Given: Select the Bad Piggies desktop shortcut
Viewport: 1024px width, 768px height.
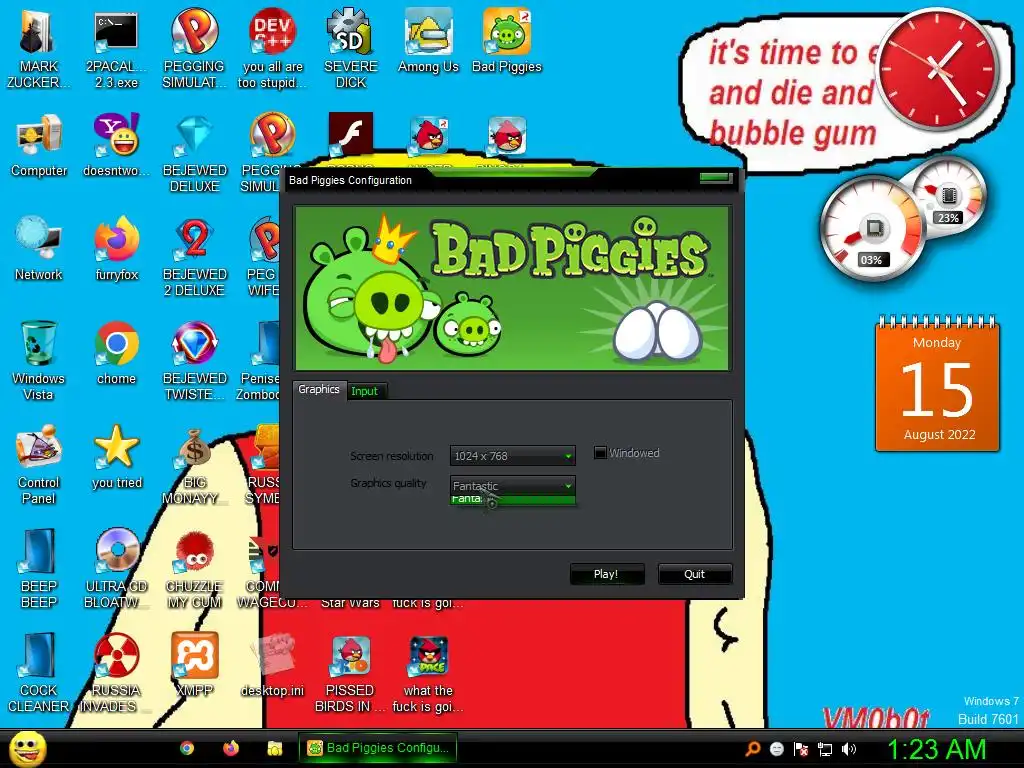Looking at the screenshot, I should click(507, 41).
